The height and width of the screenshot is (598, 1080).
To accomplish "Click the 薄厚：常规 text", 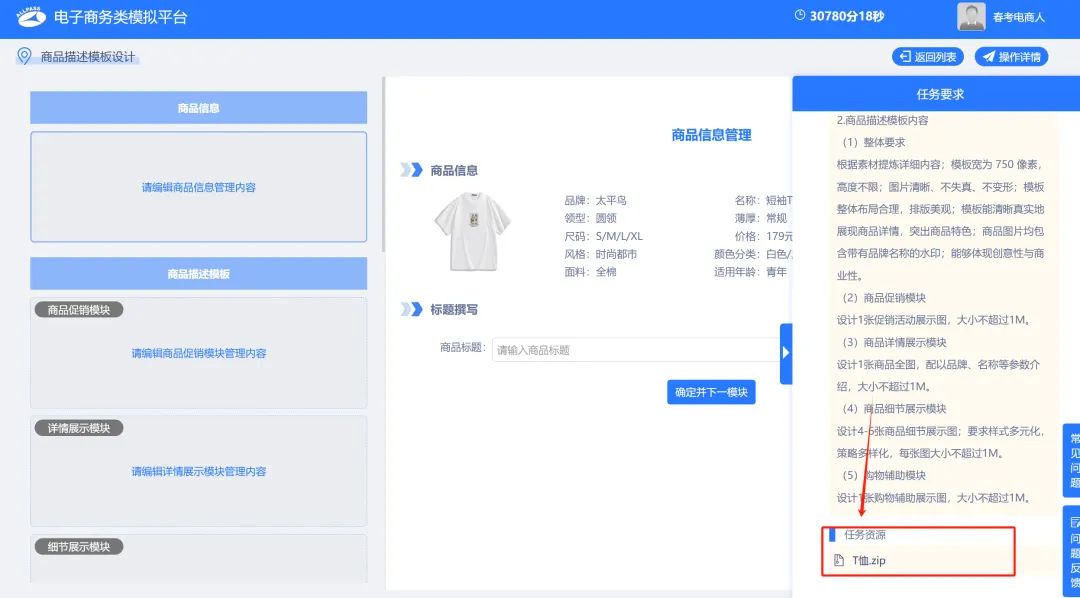I will 760,218.
